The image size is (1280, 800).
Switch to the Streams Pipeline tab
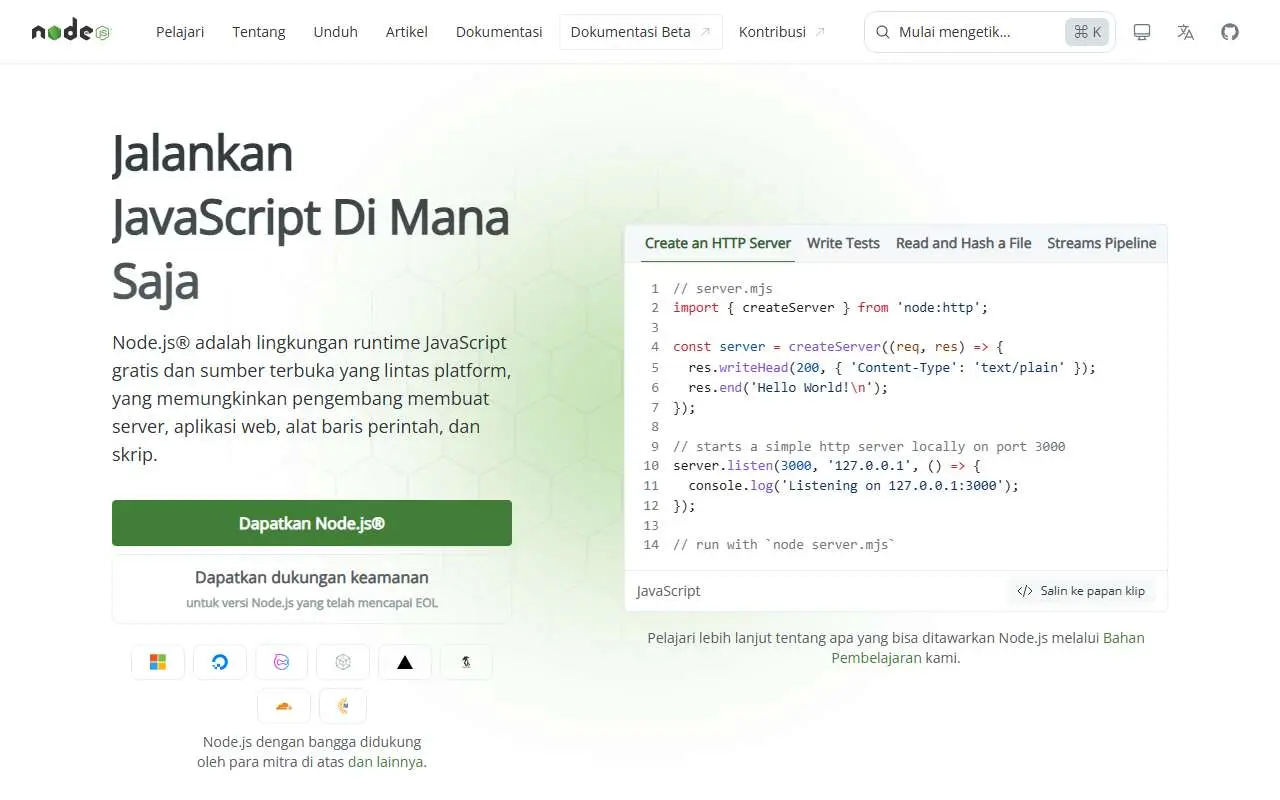(1102, 243)
